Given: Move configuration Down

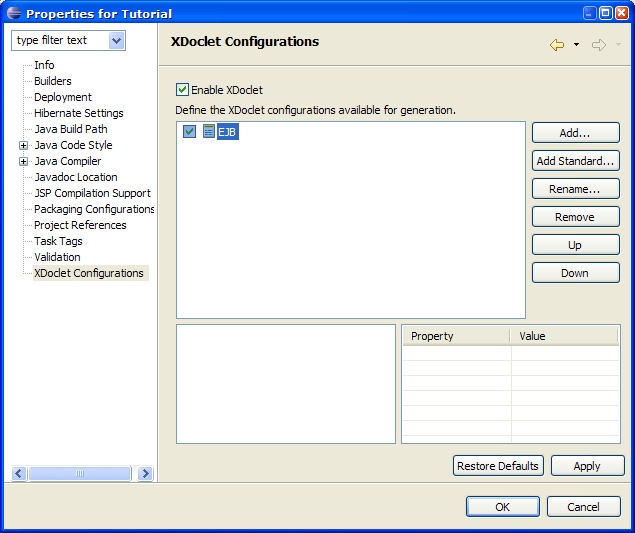Looking at the screenshot, I should [575, 273].
